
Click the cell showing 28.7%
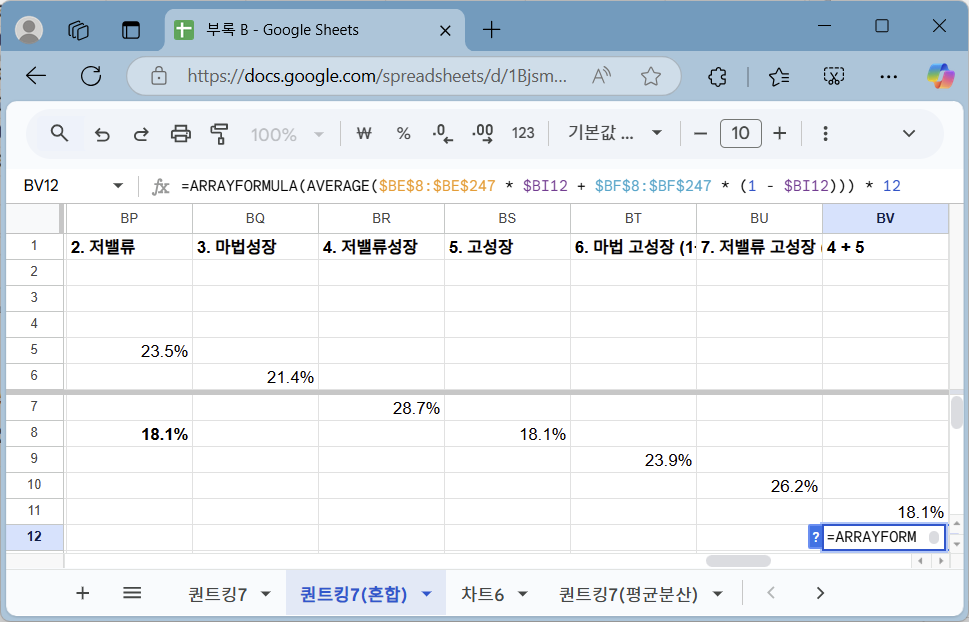(381, 407)
